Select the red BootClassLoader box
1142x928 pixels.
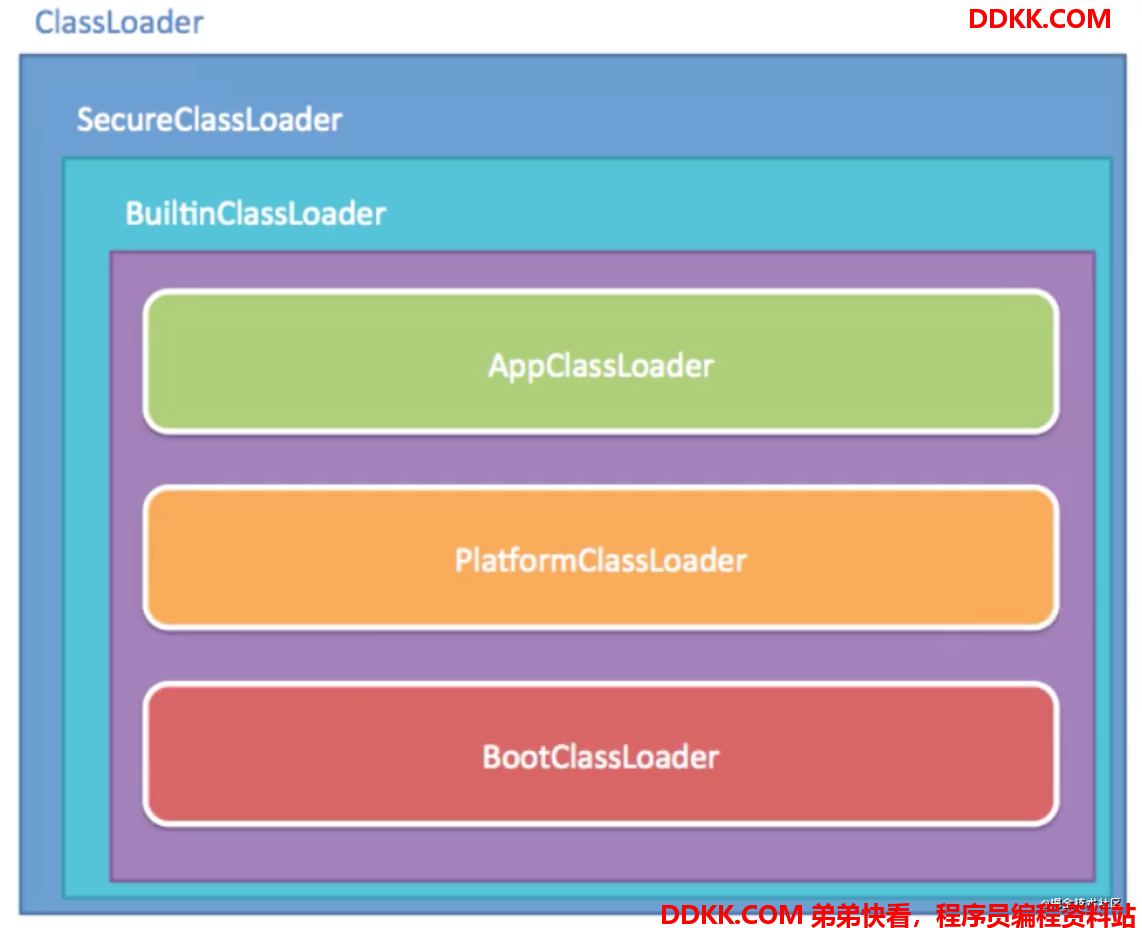tap(601, 755)
